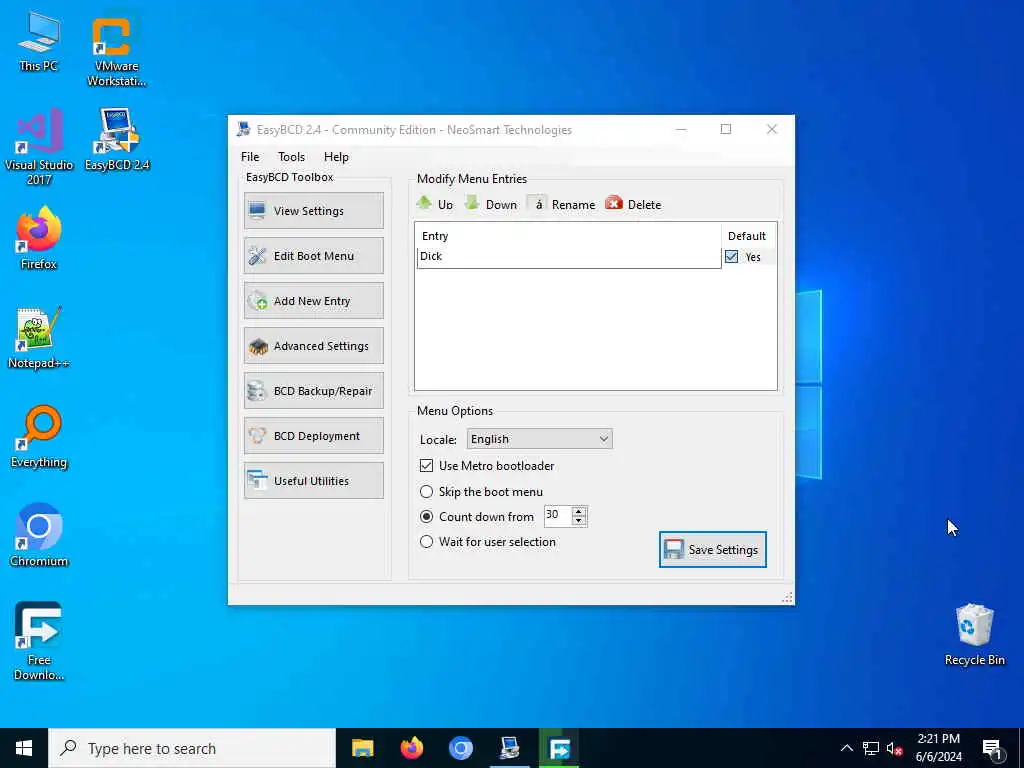Select Notepad++ desktop icon
1024x768 pixels.
39,338
